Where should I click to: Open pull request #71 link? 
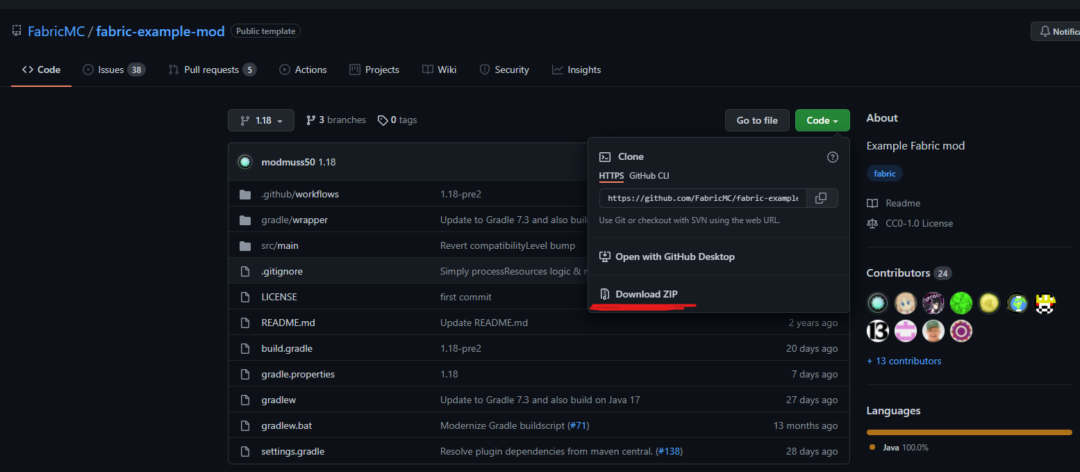(577, 426)
